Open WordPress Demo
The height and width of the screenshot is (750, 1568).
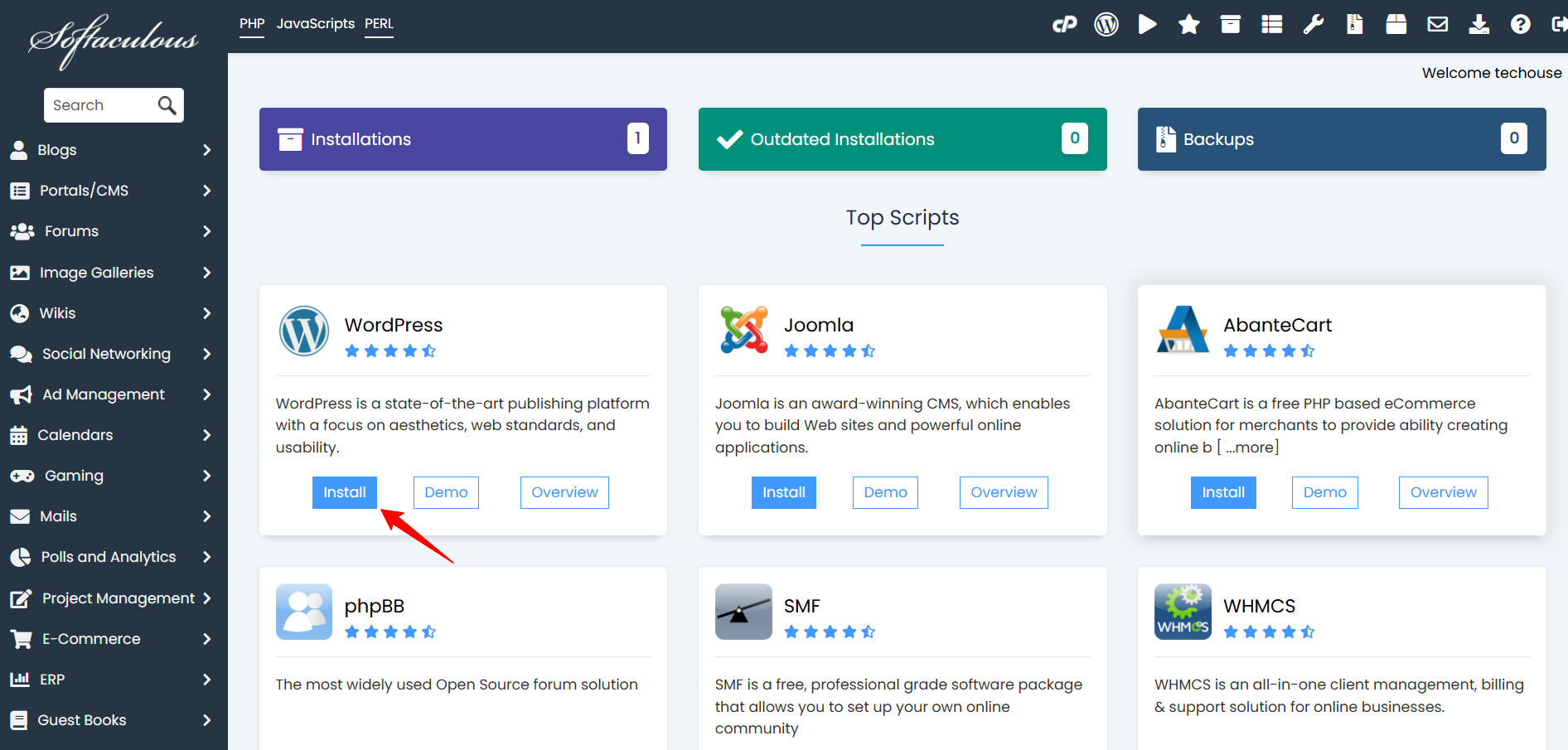pyautogui.click(x=446, y=492)
